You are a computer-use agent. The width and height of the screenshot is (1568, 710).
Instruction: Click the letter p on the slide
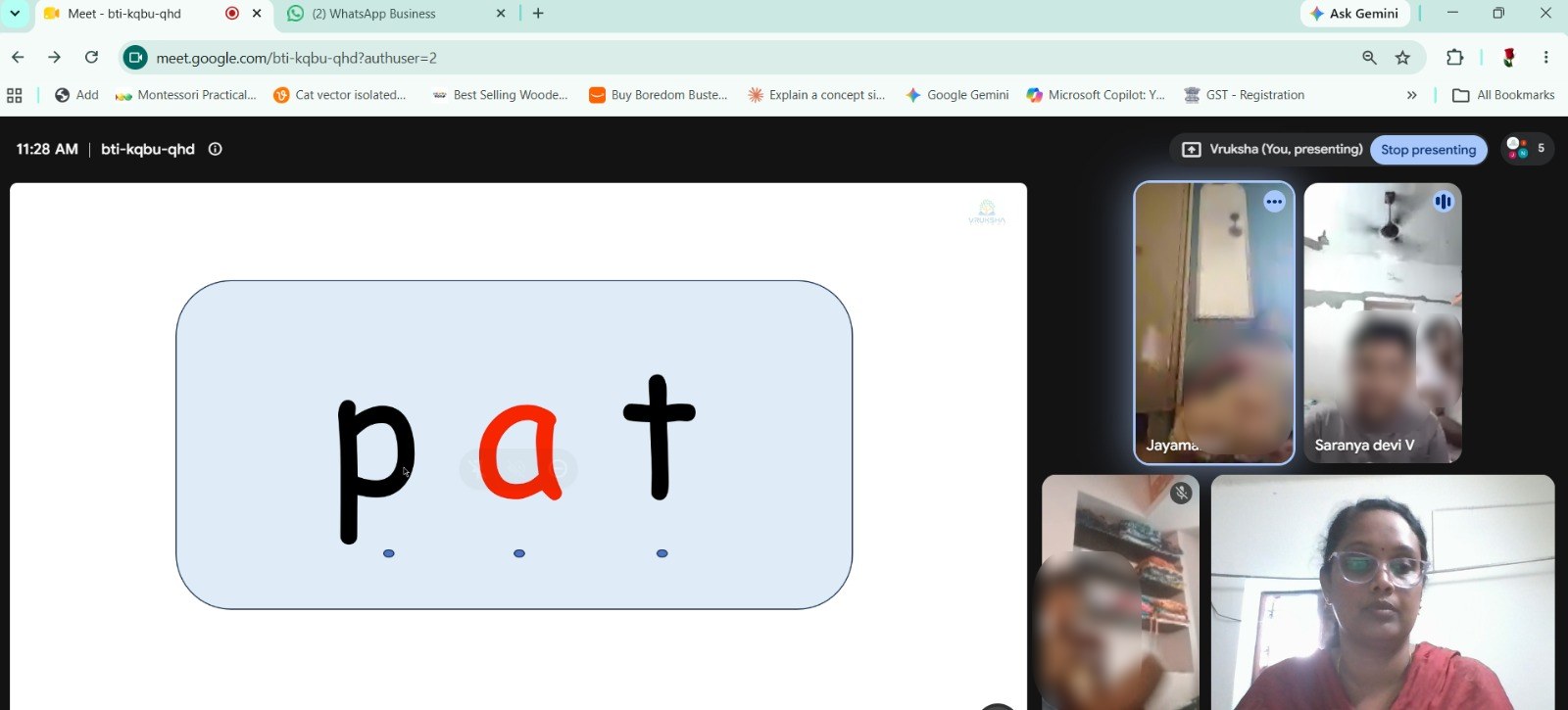(375, 470)
